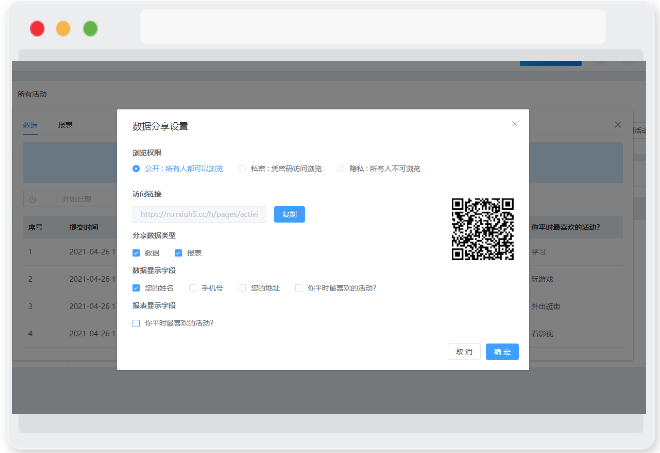Click the 提交时间 column header
660x453 pixels.
[x=84, y=227]
